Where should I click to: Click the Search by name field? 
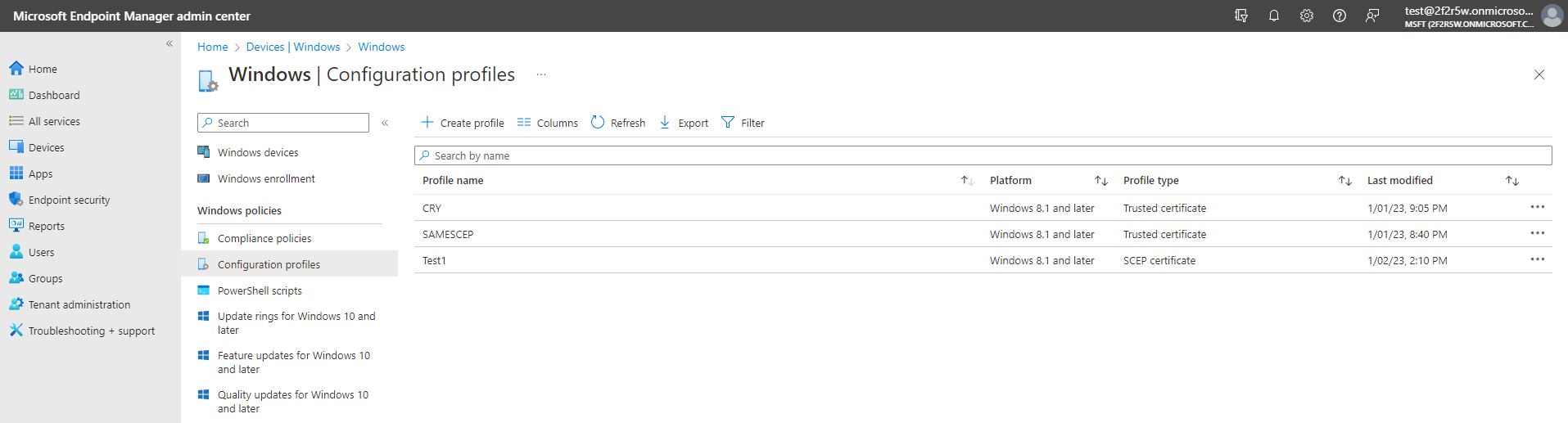pyautogui.click(x=983, y=155)
